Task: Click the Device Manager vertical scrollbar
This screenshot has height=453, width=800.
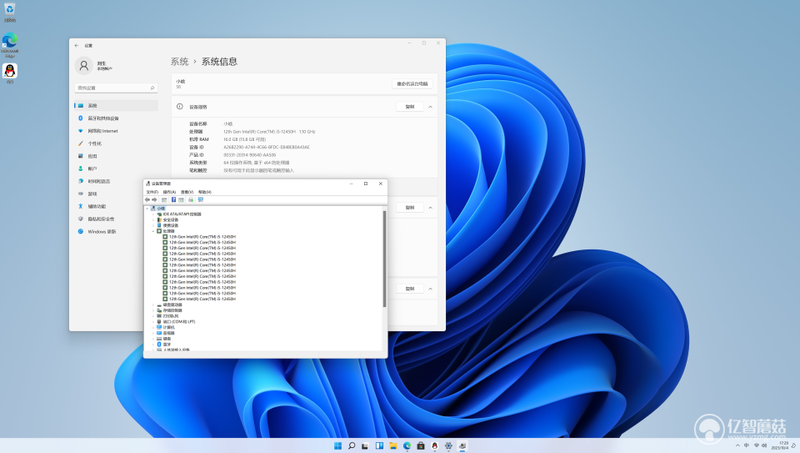Action: click(384, 259)
